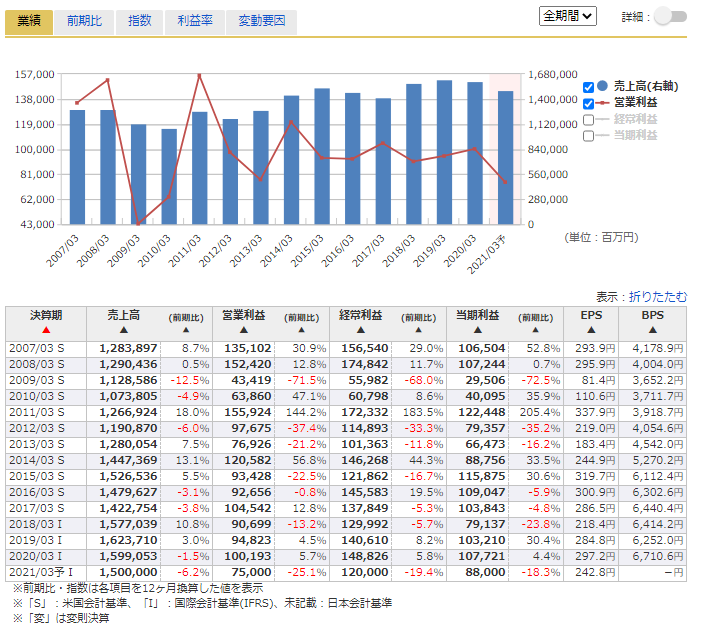Viewport: 701px width, 631px height.
Task: Click the EPS column sort arrow
Action: pyautogui.click(x=591, y=329)
